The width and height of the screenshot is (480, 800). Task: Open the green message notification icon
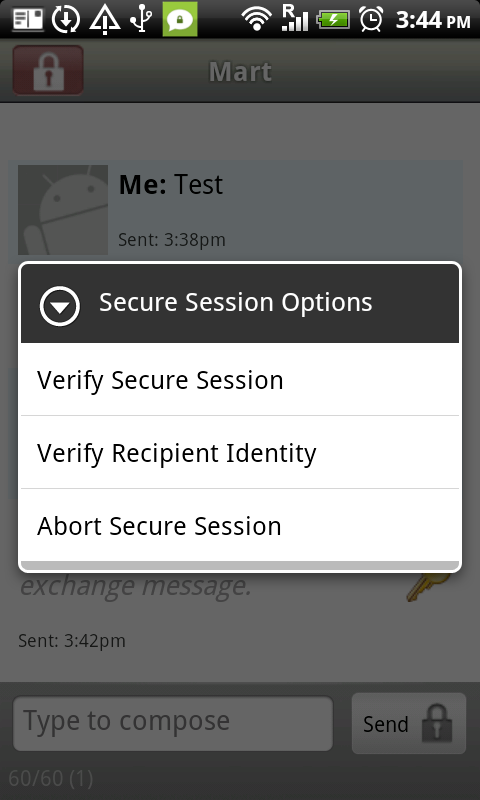tap(180, 19)
